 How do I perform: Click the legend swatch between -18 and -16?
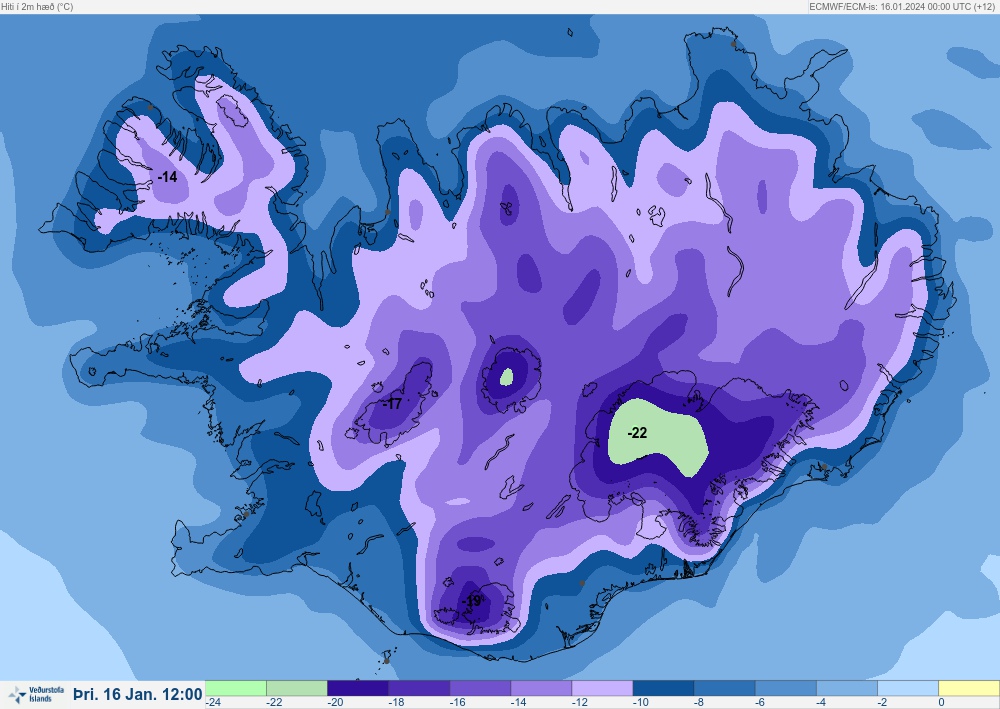point(419,688)
